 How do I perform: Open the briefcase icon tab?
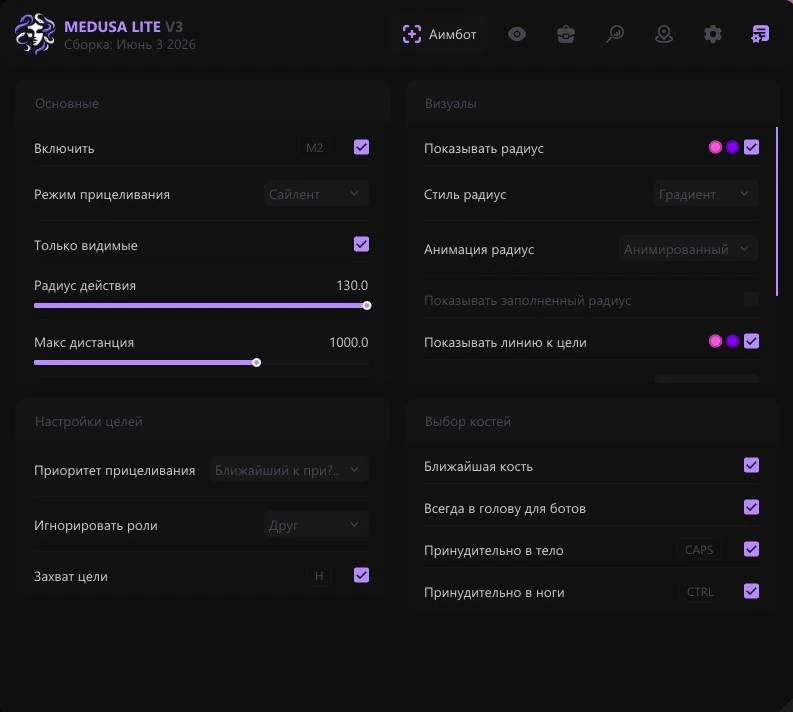pos(565,34)
